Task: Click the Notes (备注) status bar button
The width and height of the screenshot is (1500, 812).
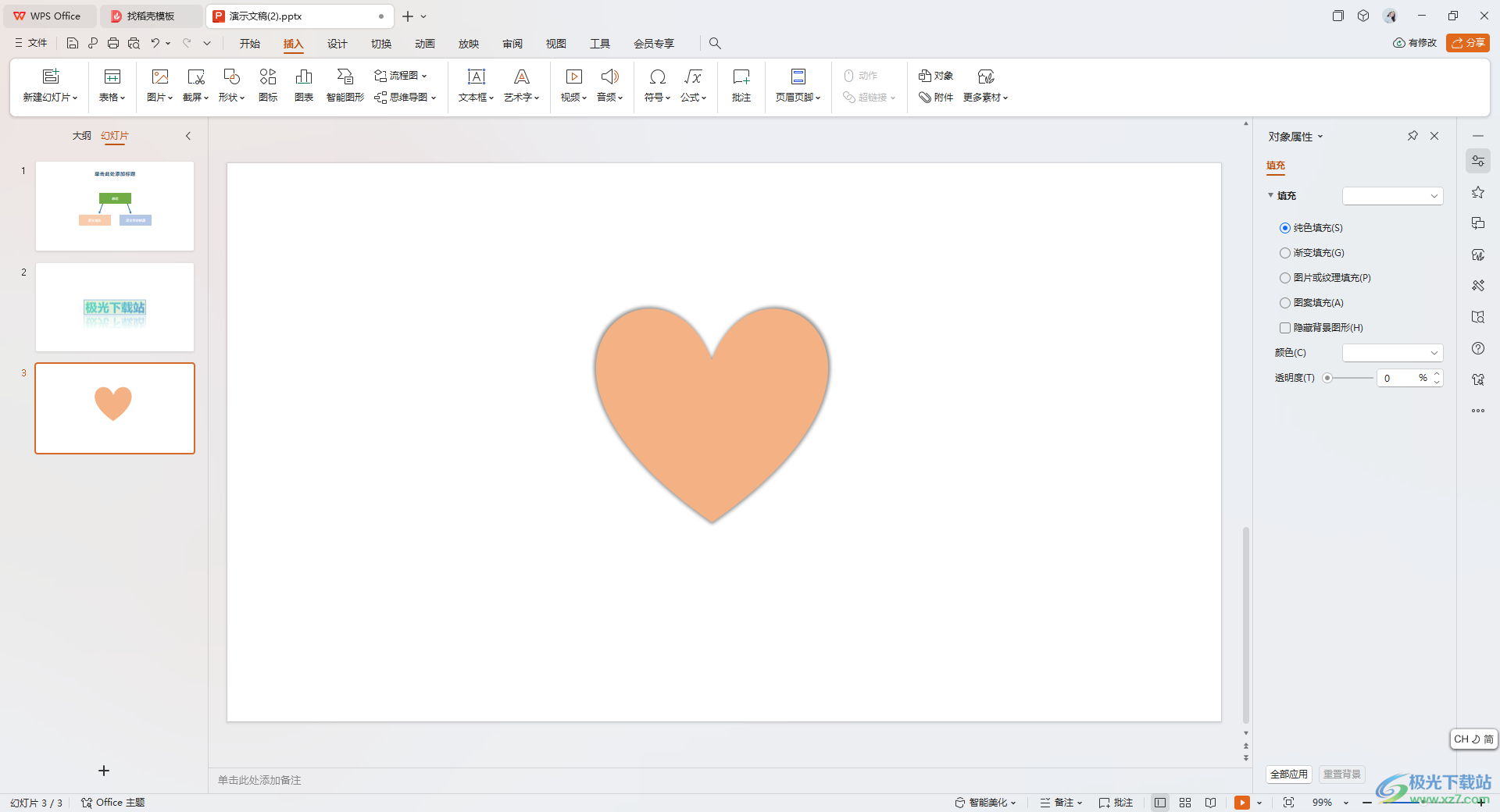Action: [1061, 803]
